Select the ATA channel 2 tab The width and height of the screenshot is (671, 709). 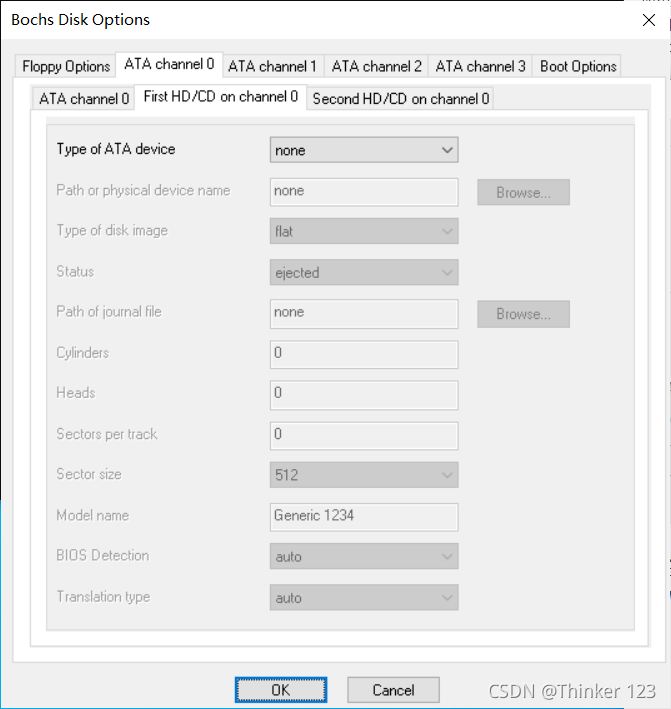coord(376,66)
